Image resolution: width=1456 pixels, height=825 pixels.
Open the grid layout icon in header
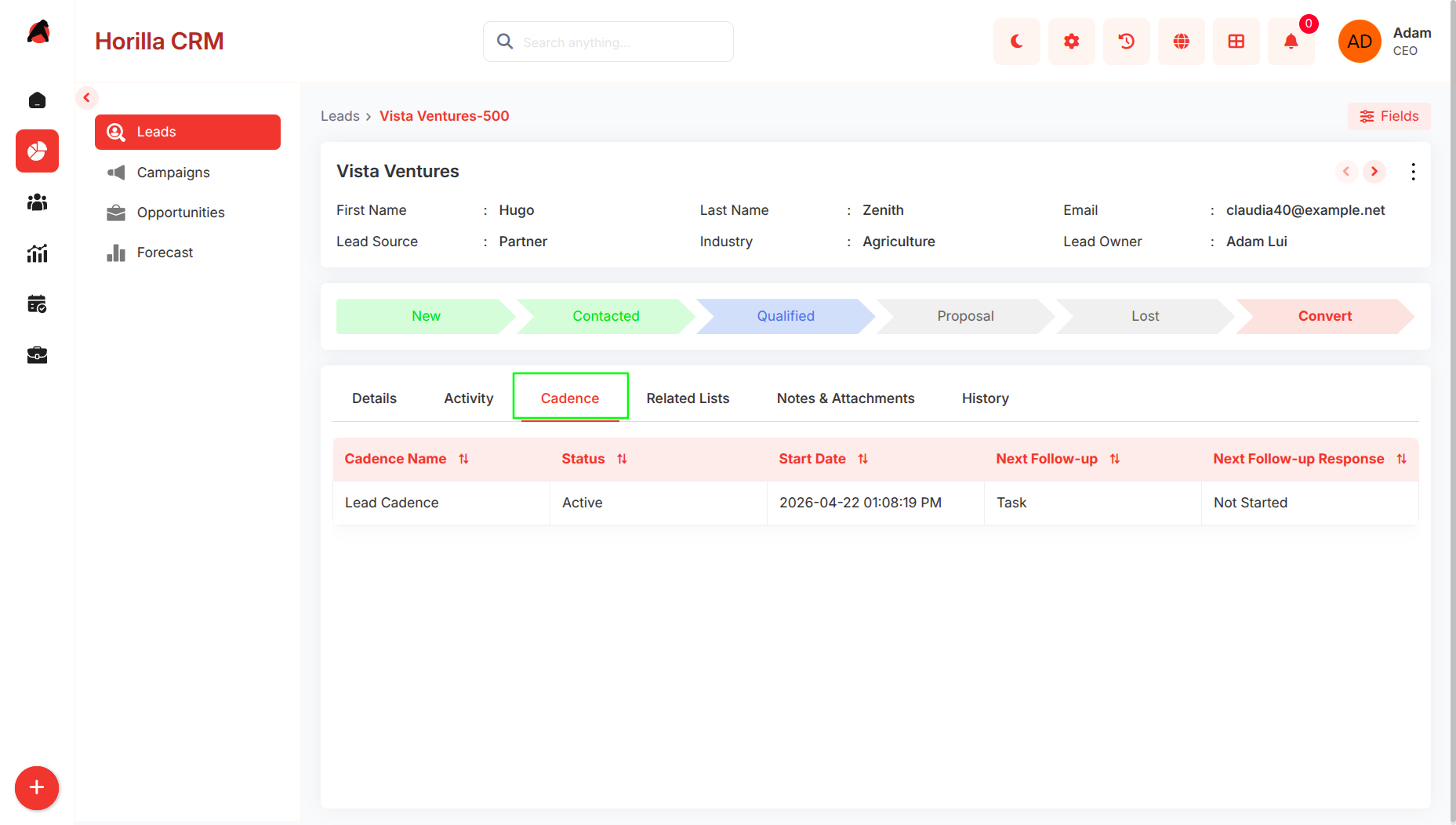point(1236,42)
